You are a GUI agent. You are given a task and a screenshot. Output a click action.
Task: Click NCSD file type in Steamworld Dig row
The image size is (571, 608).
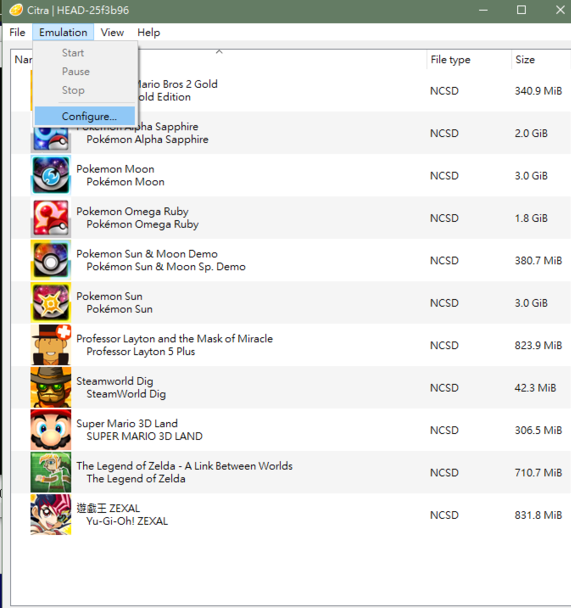444,388
